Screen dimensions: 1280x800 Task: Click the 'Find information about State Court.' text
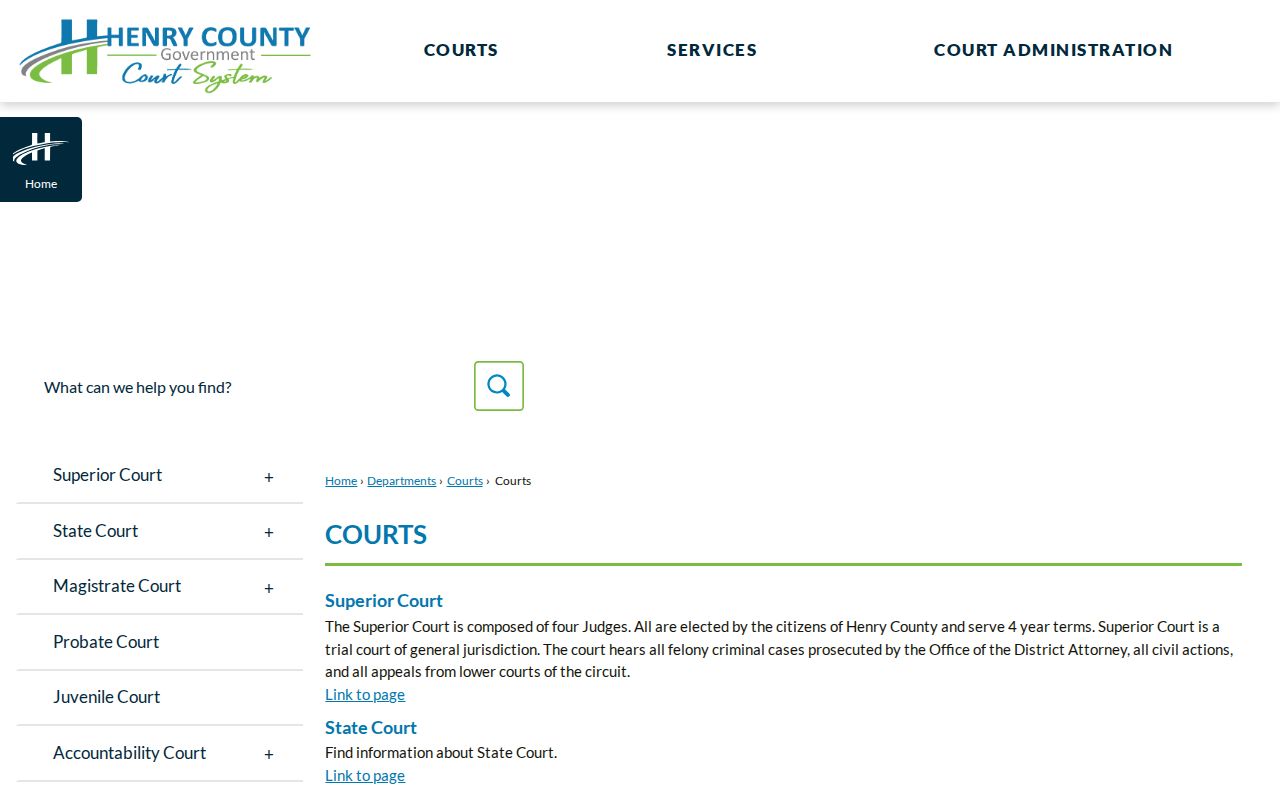tap(441, 753)
